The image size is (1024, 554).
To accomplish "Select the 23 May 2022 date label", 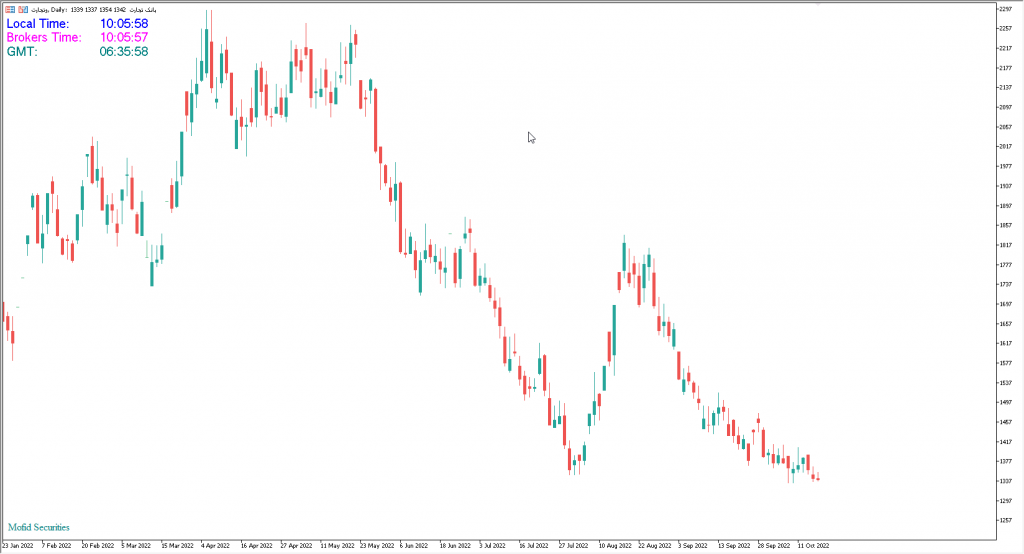I will (x=377, y=546).
